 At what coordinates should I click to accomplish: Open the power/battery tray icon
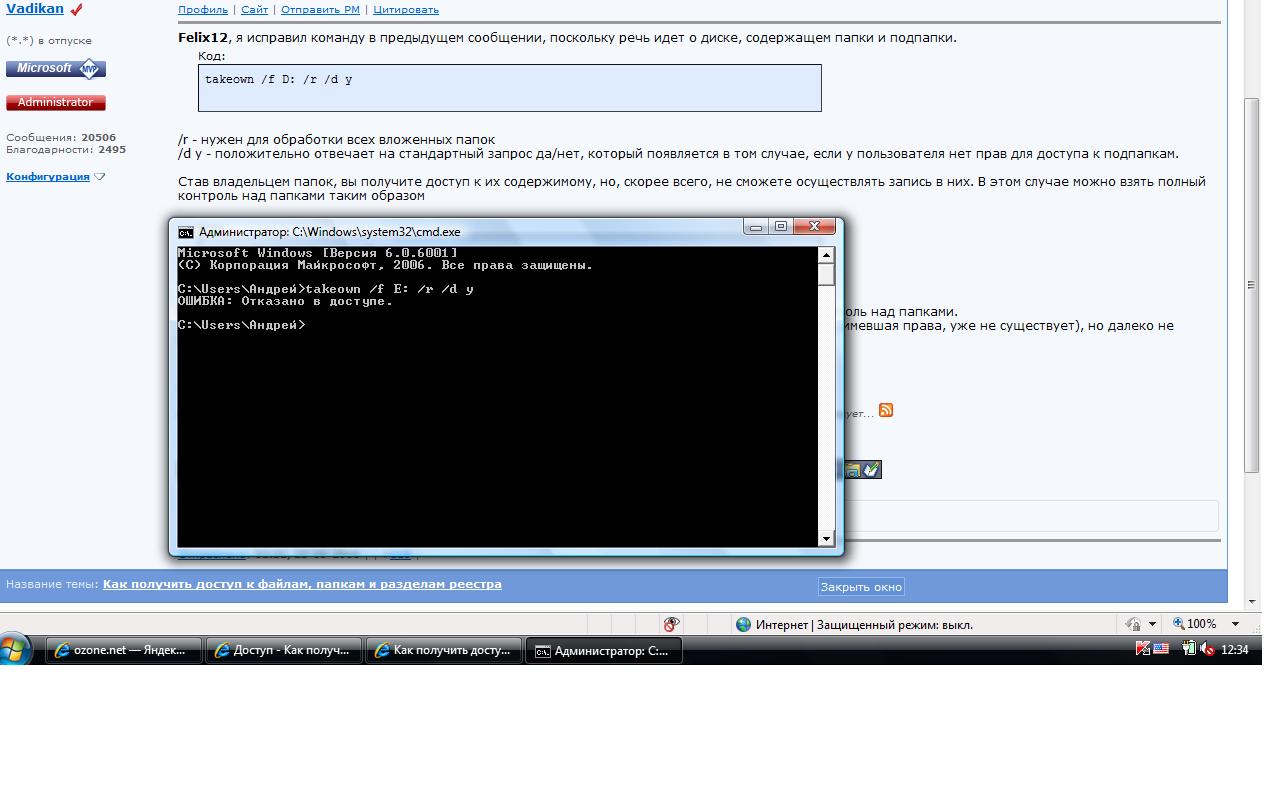(1189, 649)
